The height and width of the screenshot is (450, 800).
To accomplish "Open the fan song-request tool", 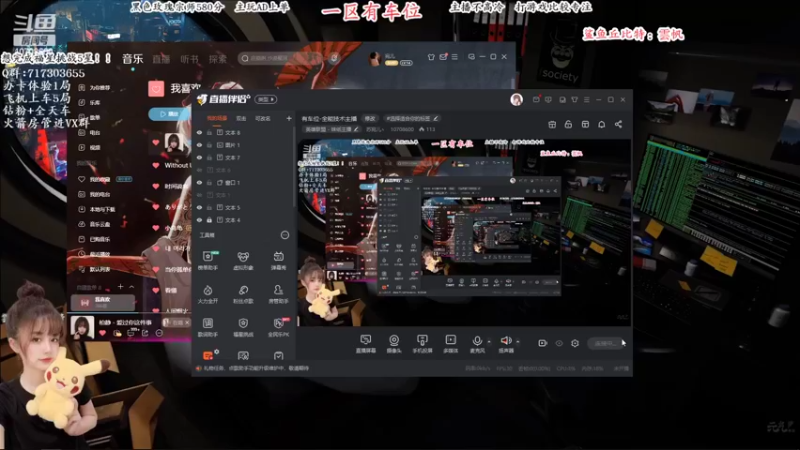I will [243, 294].
